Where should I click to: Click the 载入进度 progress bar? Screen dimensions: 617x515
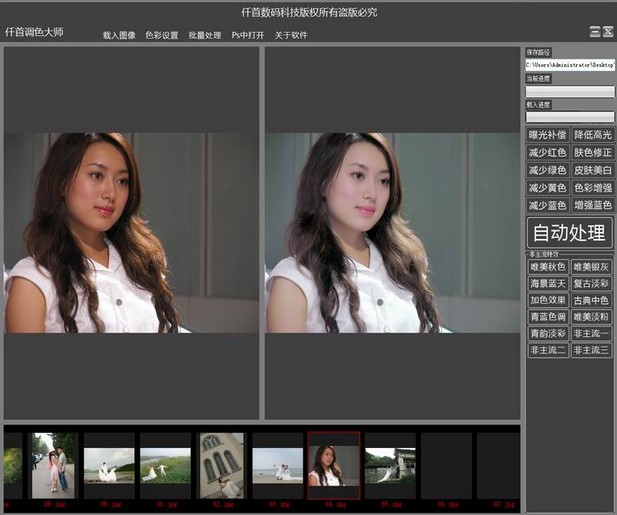(x=570, y=117)
